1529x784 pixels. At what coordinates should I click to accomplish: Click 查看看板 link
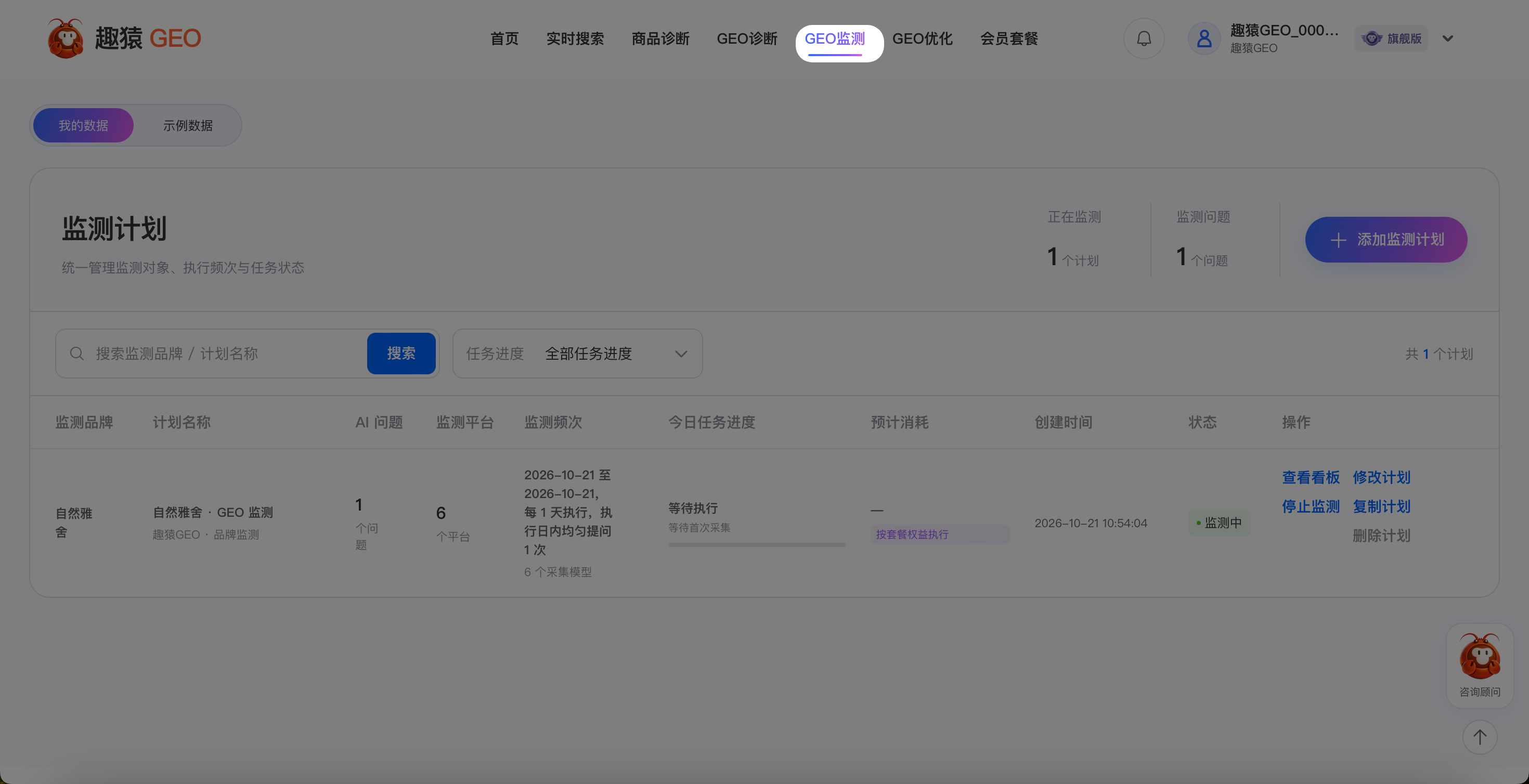1311,477
